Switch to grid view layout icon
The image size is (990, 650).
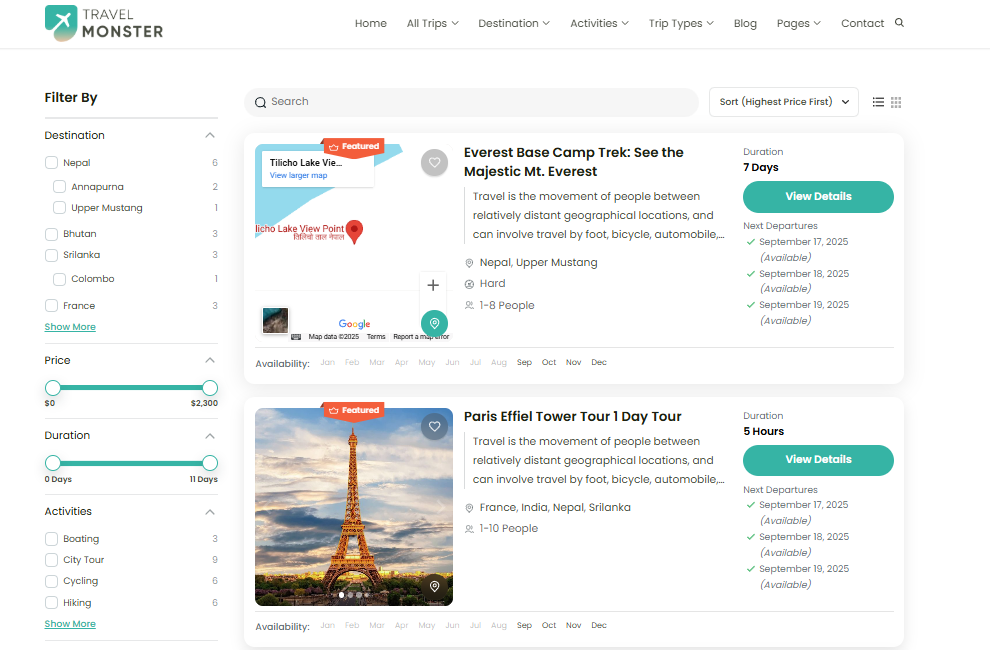coord(896,102)
